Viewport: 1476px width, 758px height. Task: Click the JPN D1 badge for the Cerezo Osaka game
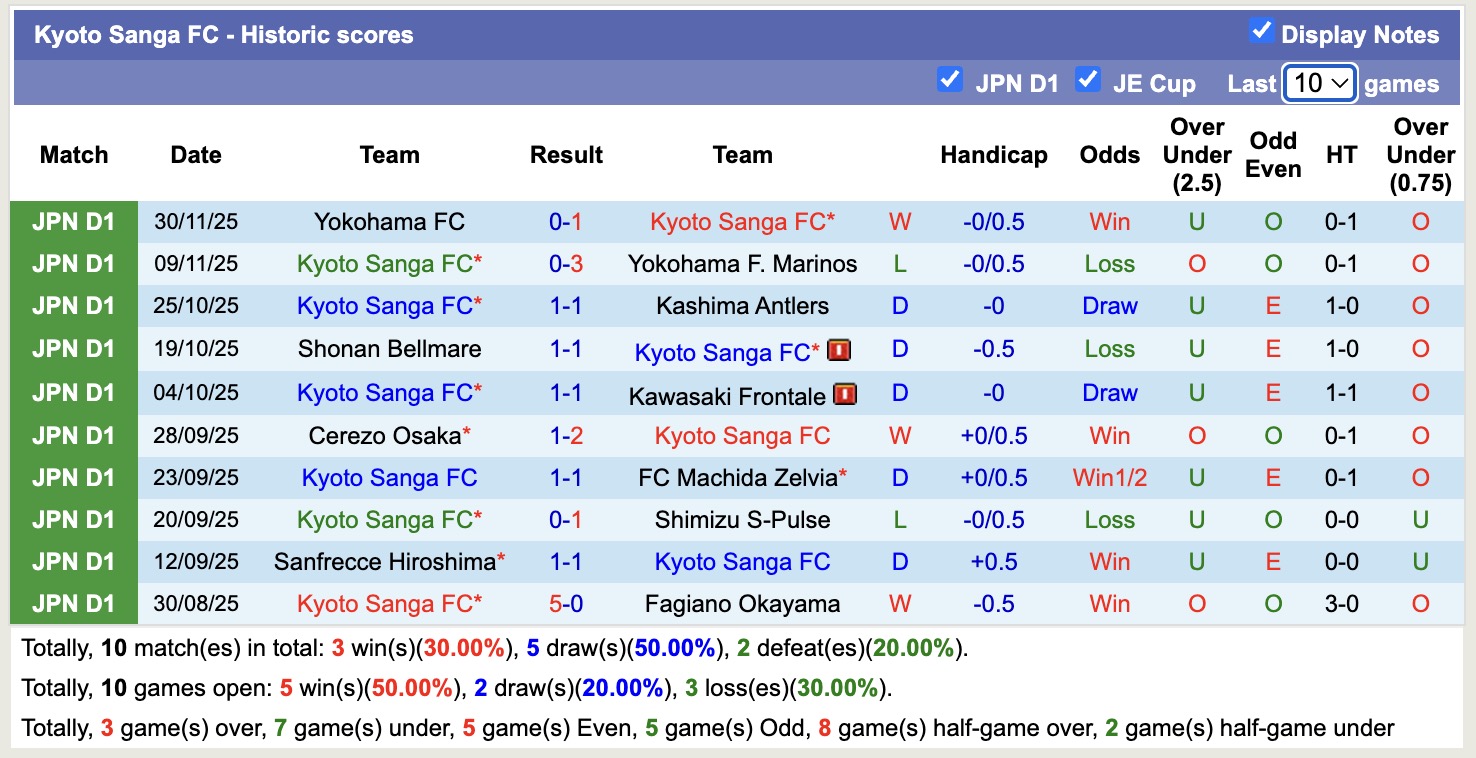[x=75, y=435]
